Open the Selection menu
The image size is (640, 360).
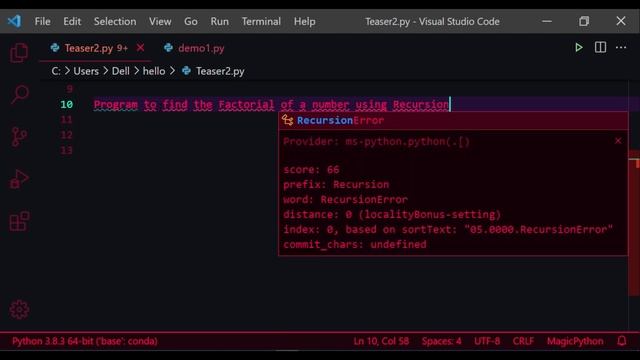pos(115,21)
